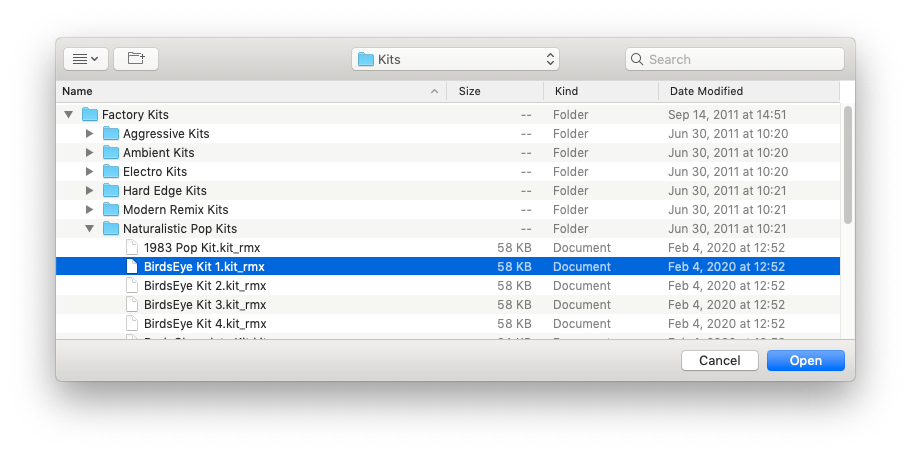
Task: Collapse the Factory Kits folder
Action: 68,115
